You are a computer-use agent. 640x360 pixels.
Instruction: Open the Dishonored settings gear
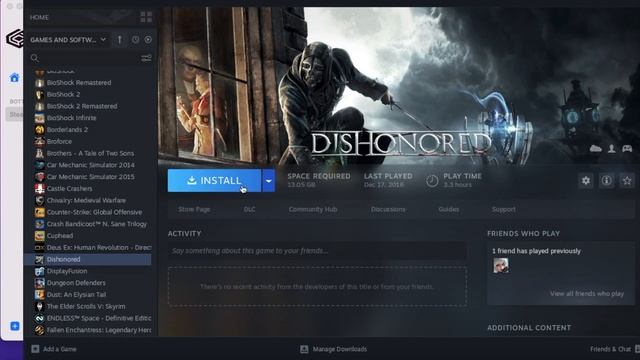[586, 180]
